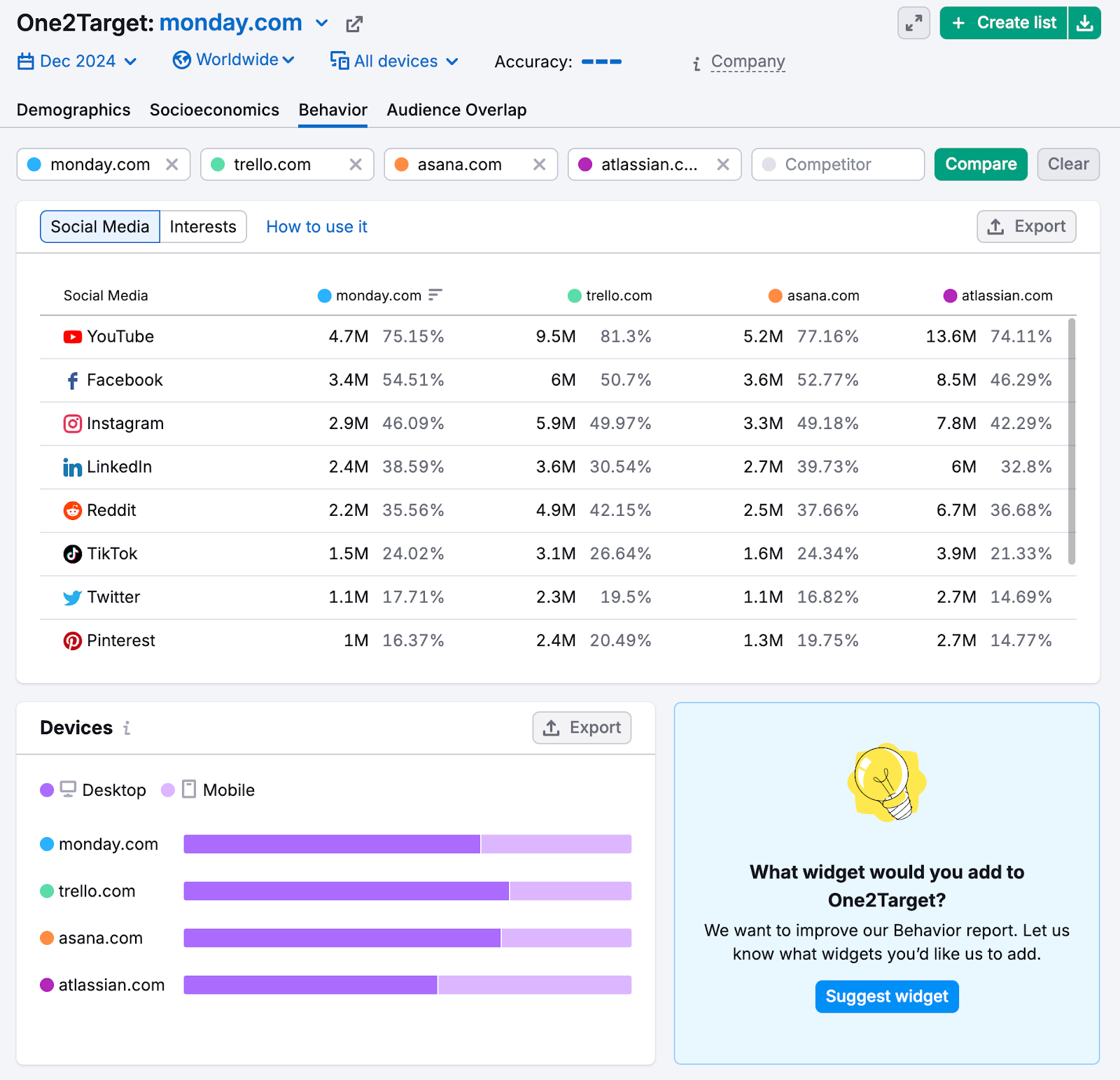
Task: Click the TikTok icon in the table
Action: (x=73, y=554)
